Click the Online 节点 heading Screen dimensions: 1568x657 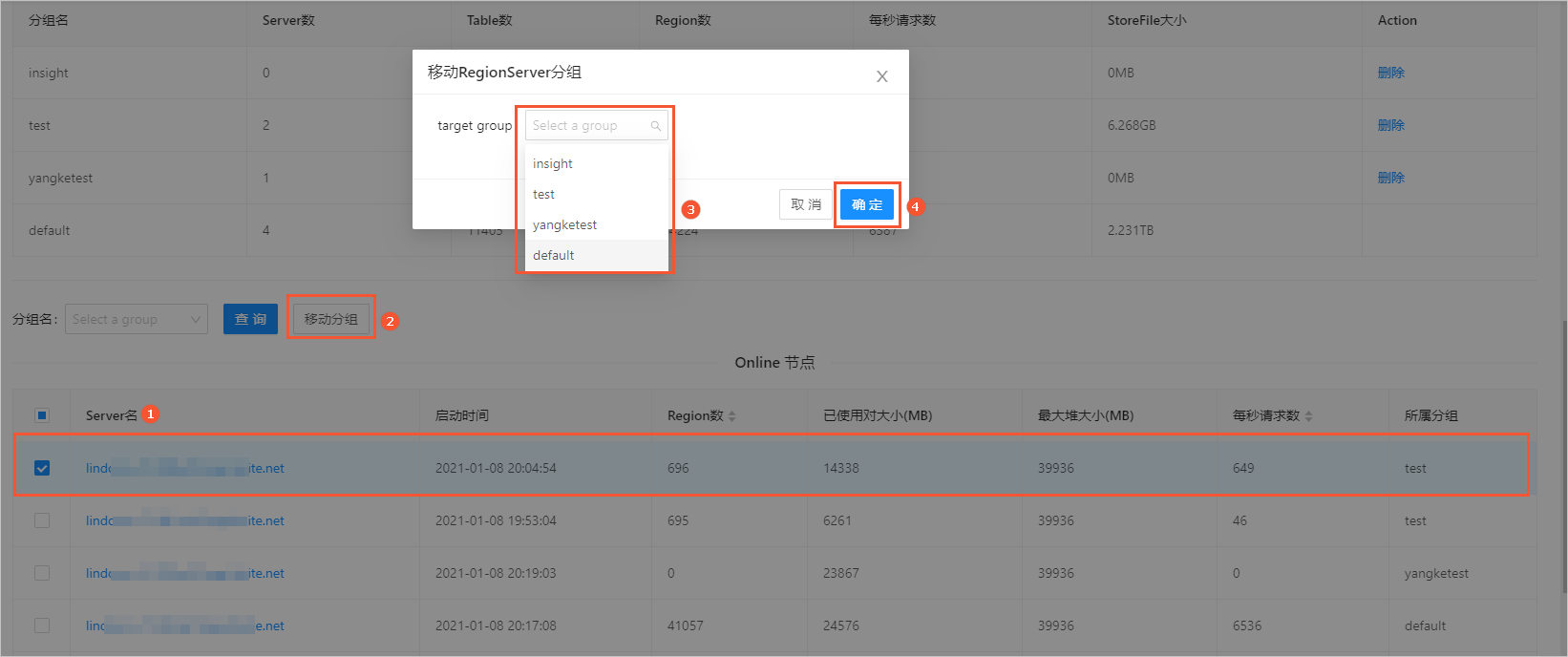774,363
